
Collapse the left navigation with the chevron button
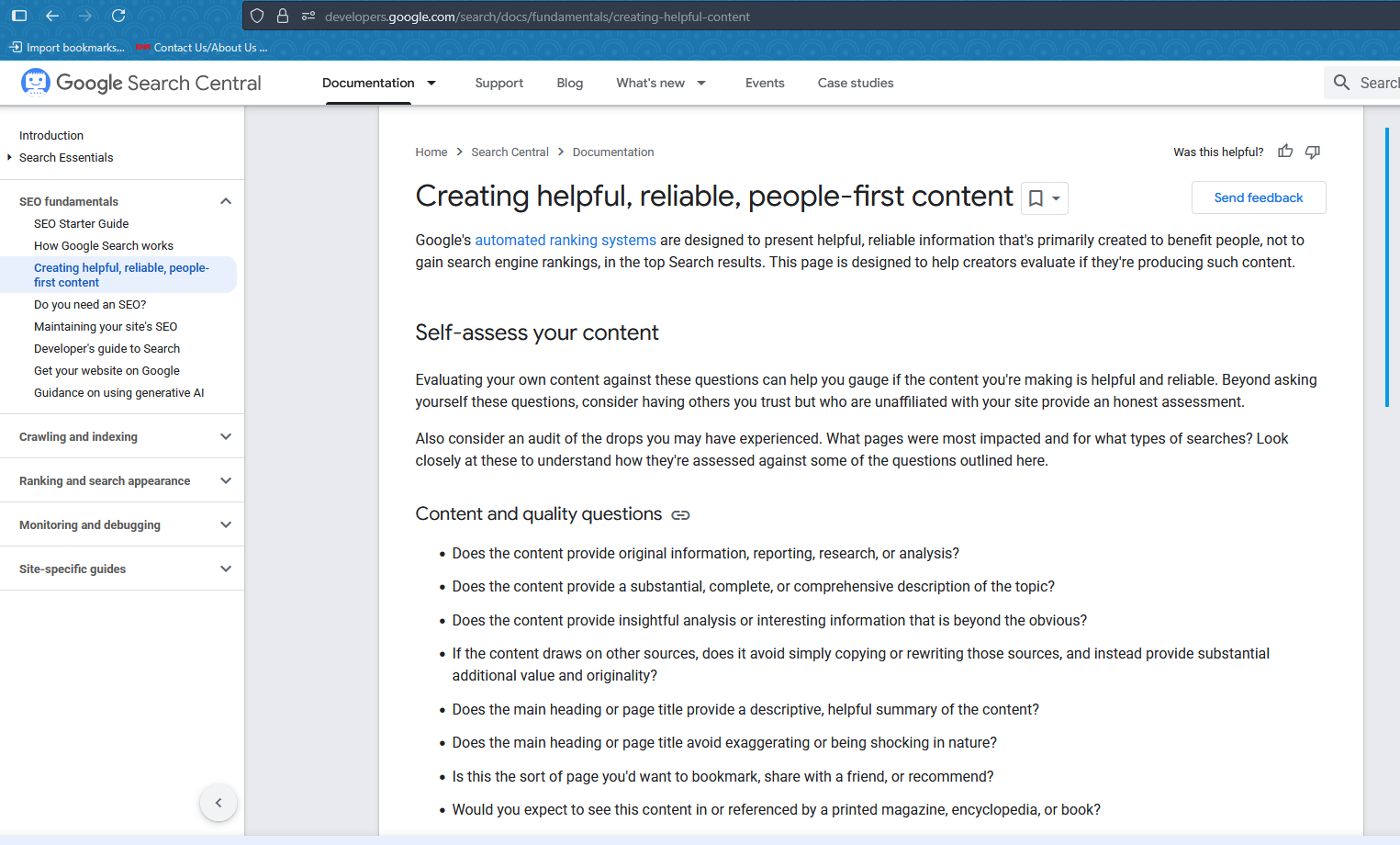pos(218,803)
